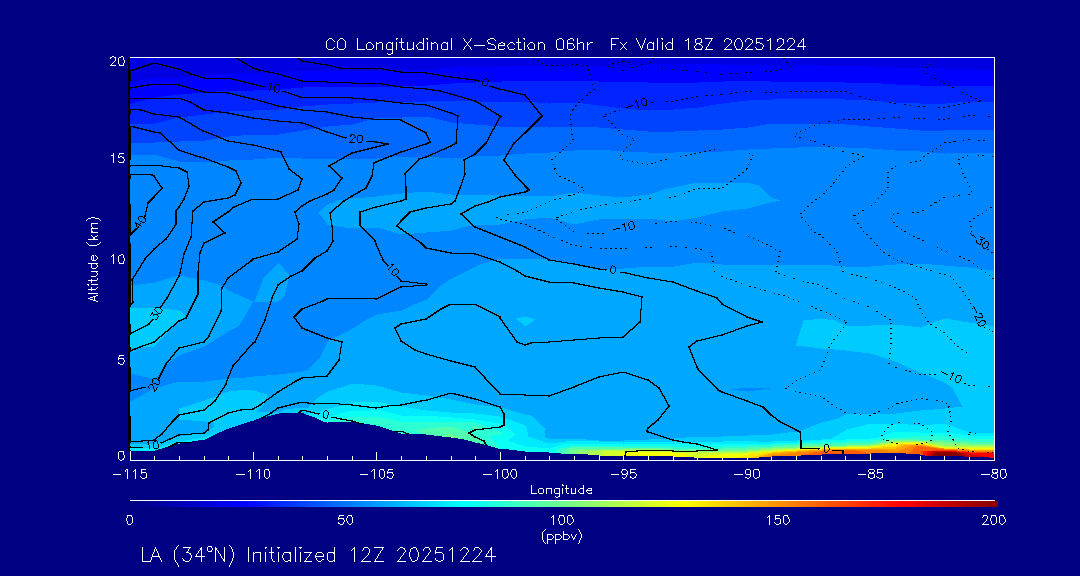Image resolution: width=1080 pixels, height=576 pixels.
Task: Click the footer 'LA (34°N) Initialized 12Z 20251224'
Action: coord(318,555)
